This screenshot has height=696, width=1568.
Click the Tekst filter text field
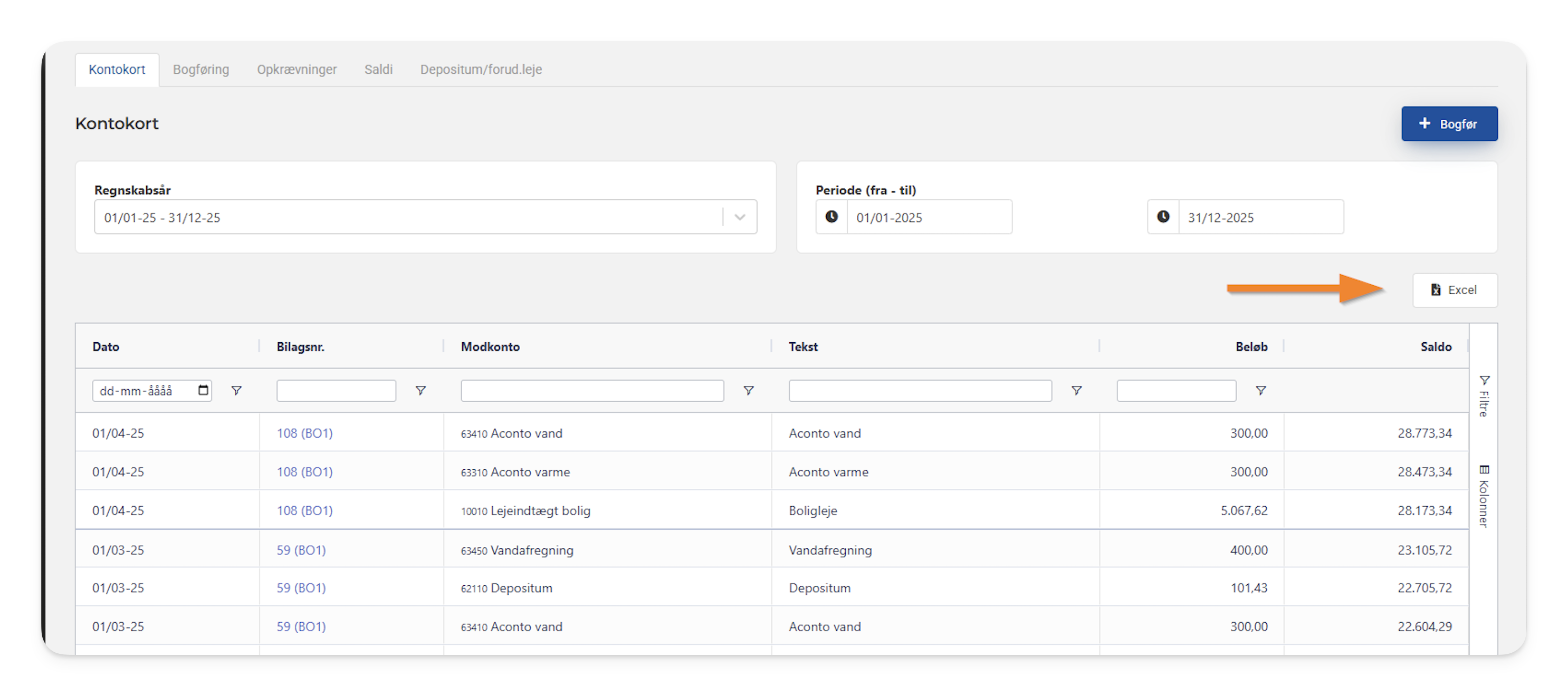coord(920,391)
